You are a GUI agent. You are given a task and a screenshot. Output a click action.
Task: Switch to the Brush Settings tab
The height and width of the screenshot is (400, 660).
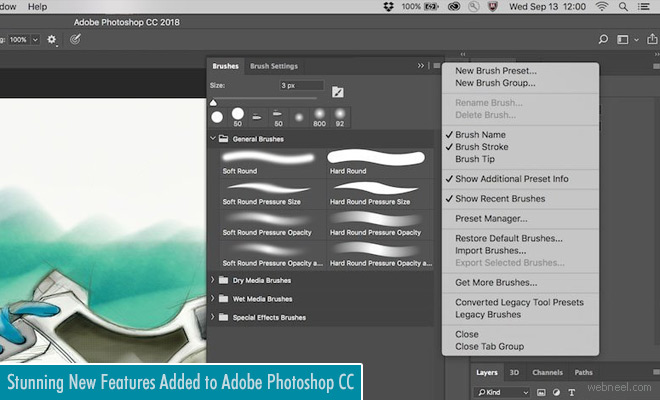274,66
